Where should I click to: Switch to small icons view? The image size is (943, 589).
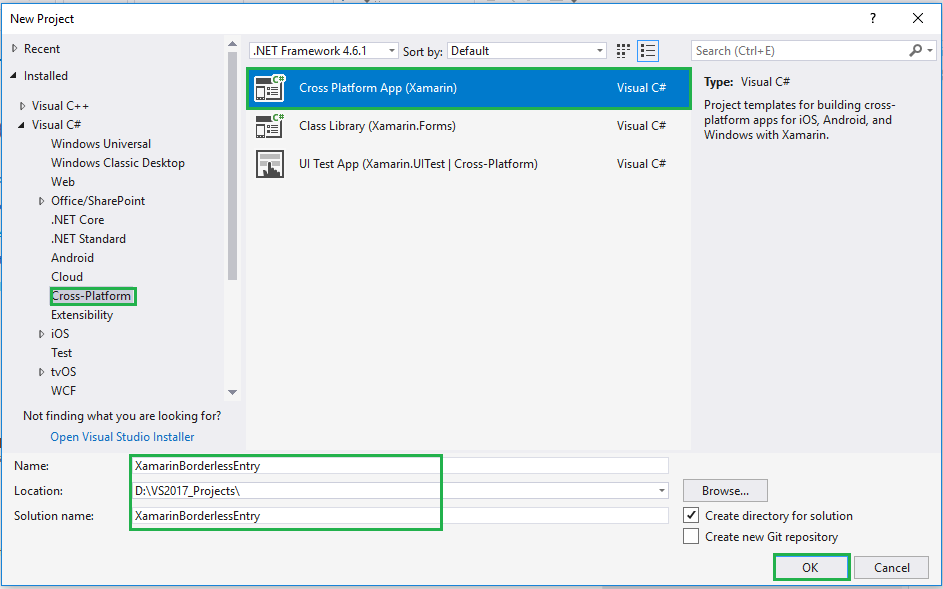click(624, 51)
